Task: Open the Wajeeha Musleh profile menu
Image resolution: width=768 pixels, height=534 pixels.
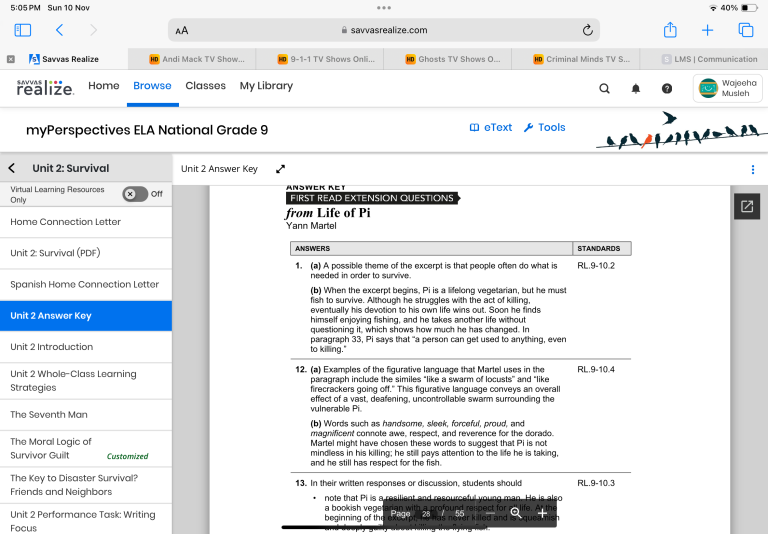Action: [x=728, y=88]
